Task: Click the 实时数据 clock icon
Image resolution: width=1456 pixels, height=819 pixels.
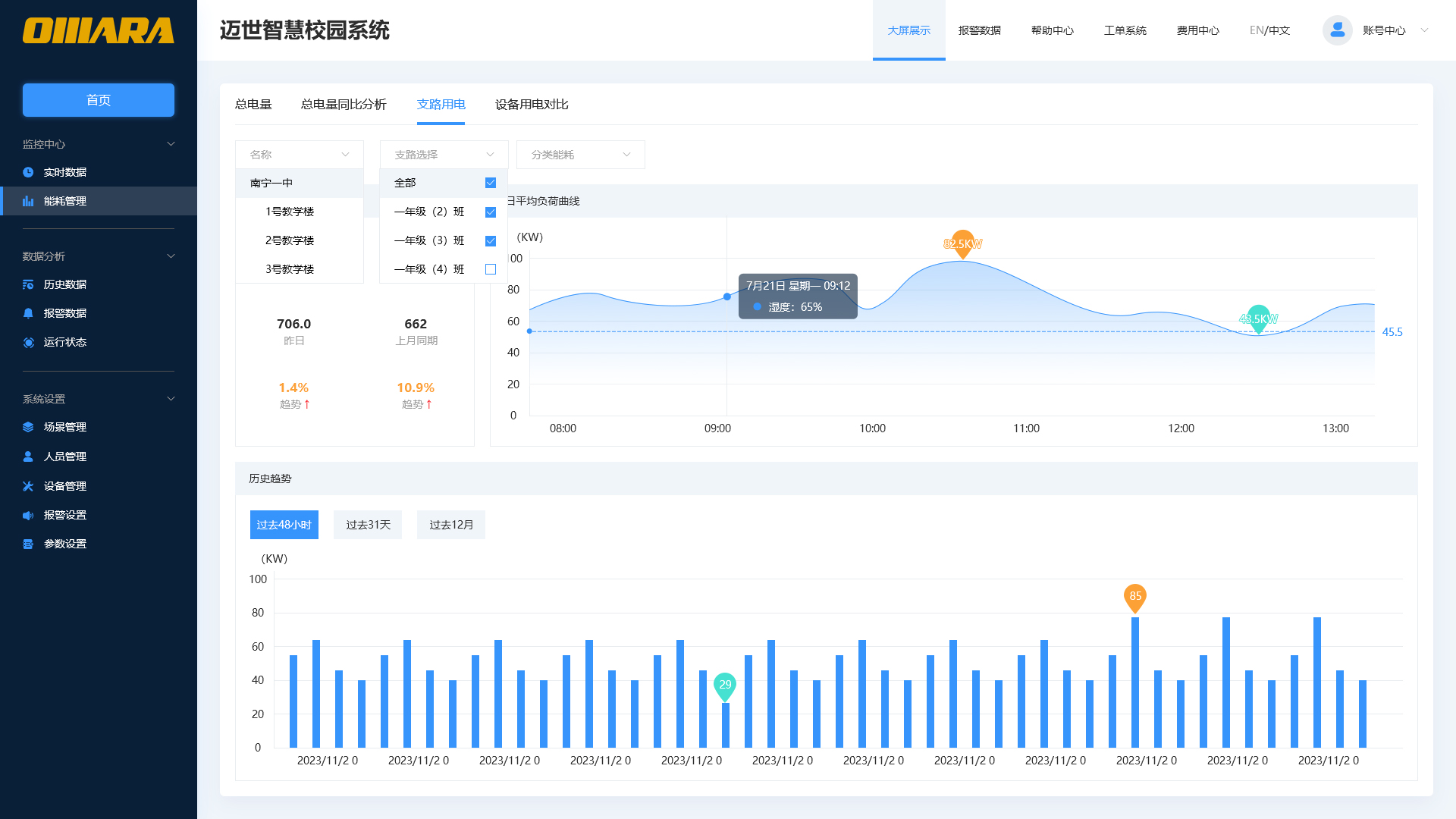Action: point(28,172)
